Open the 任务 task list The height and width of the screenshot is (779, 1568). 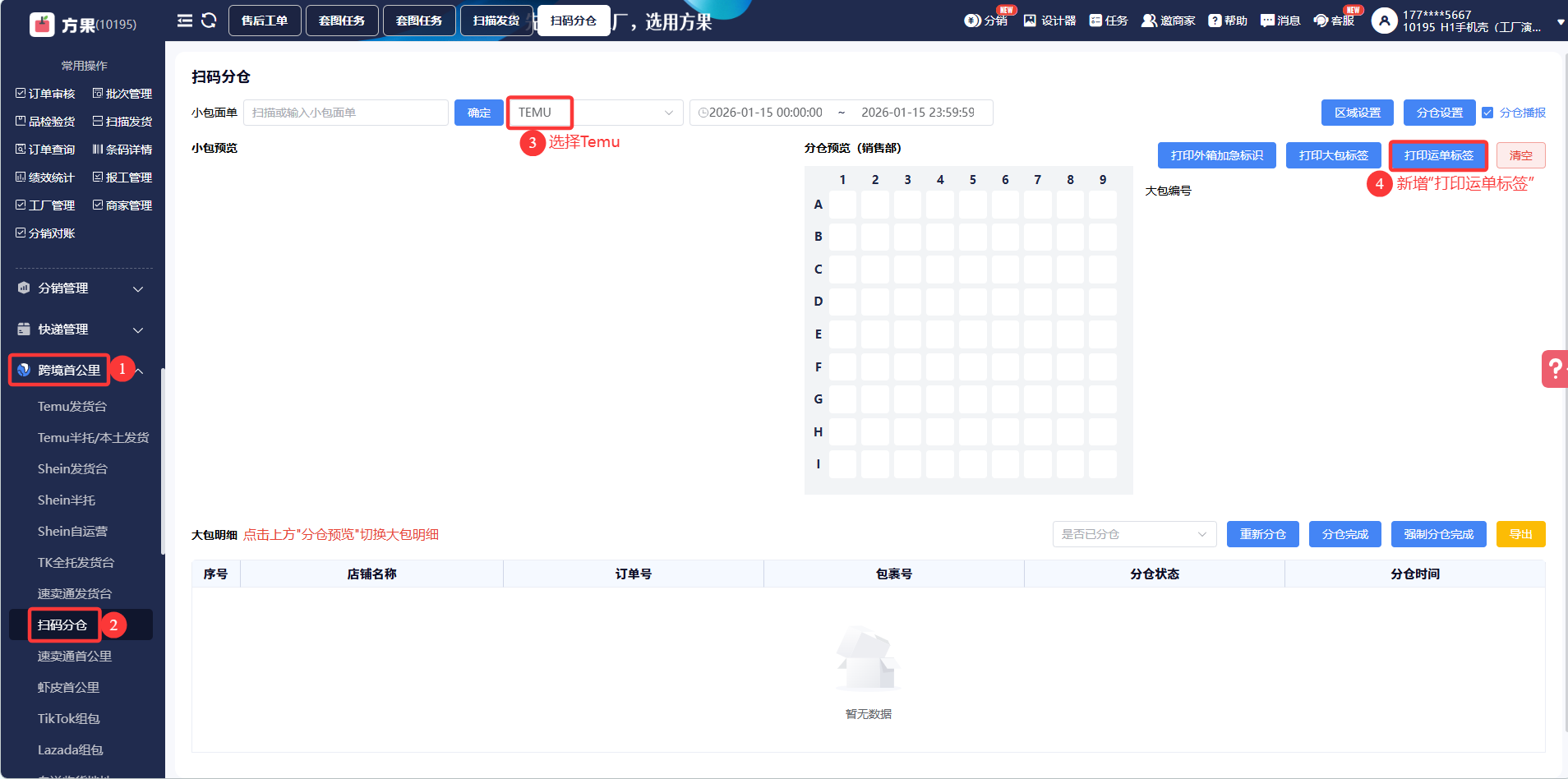[x=1109, y=21]
